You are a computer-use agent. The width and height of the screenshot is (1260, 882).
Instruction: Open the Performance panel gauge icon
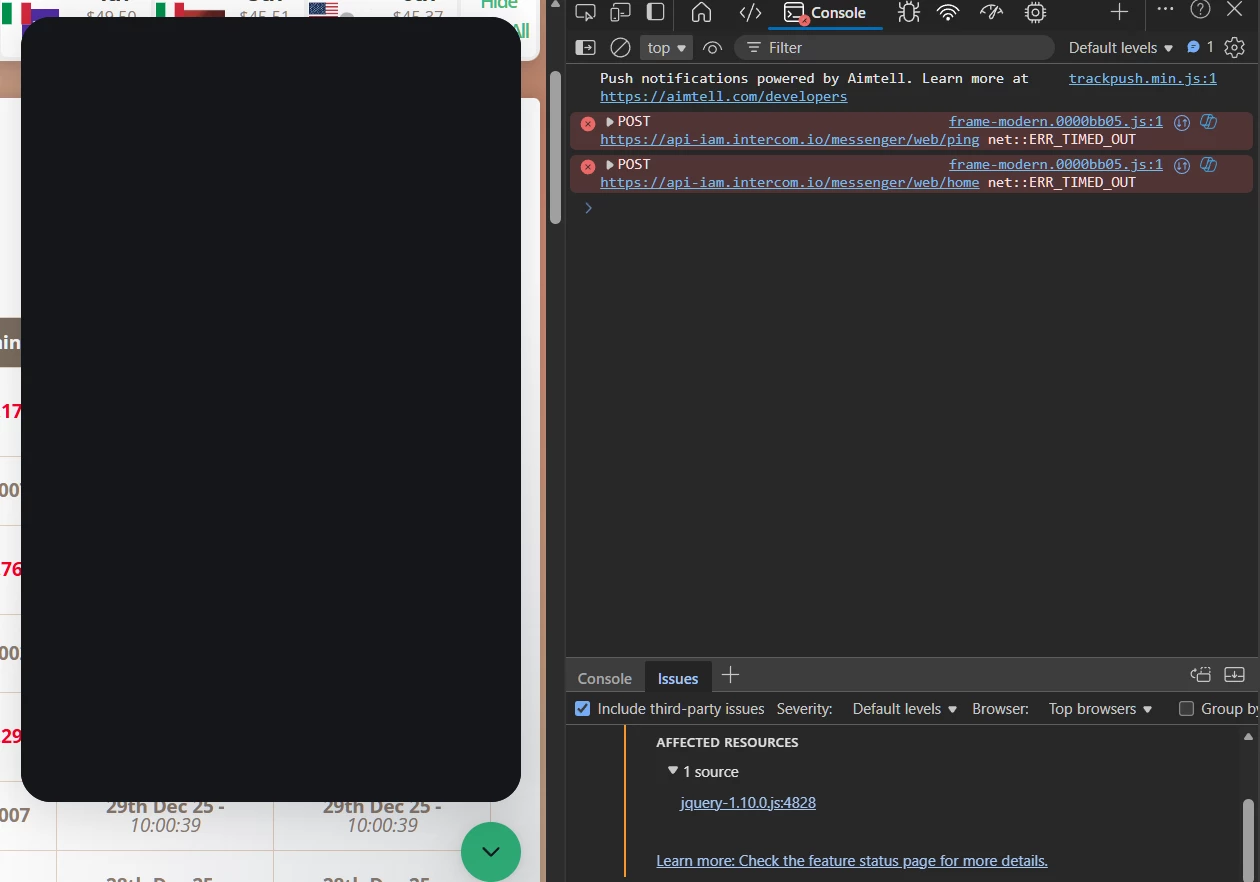[x=991, y=12]
